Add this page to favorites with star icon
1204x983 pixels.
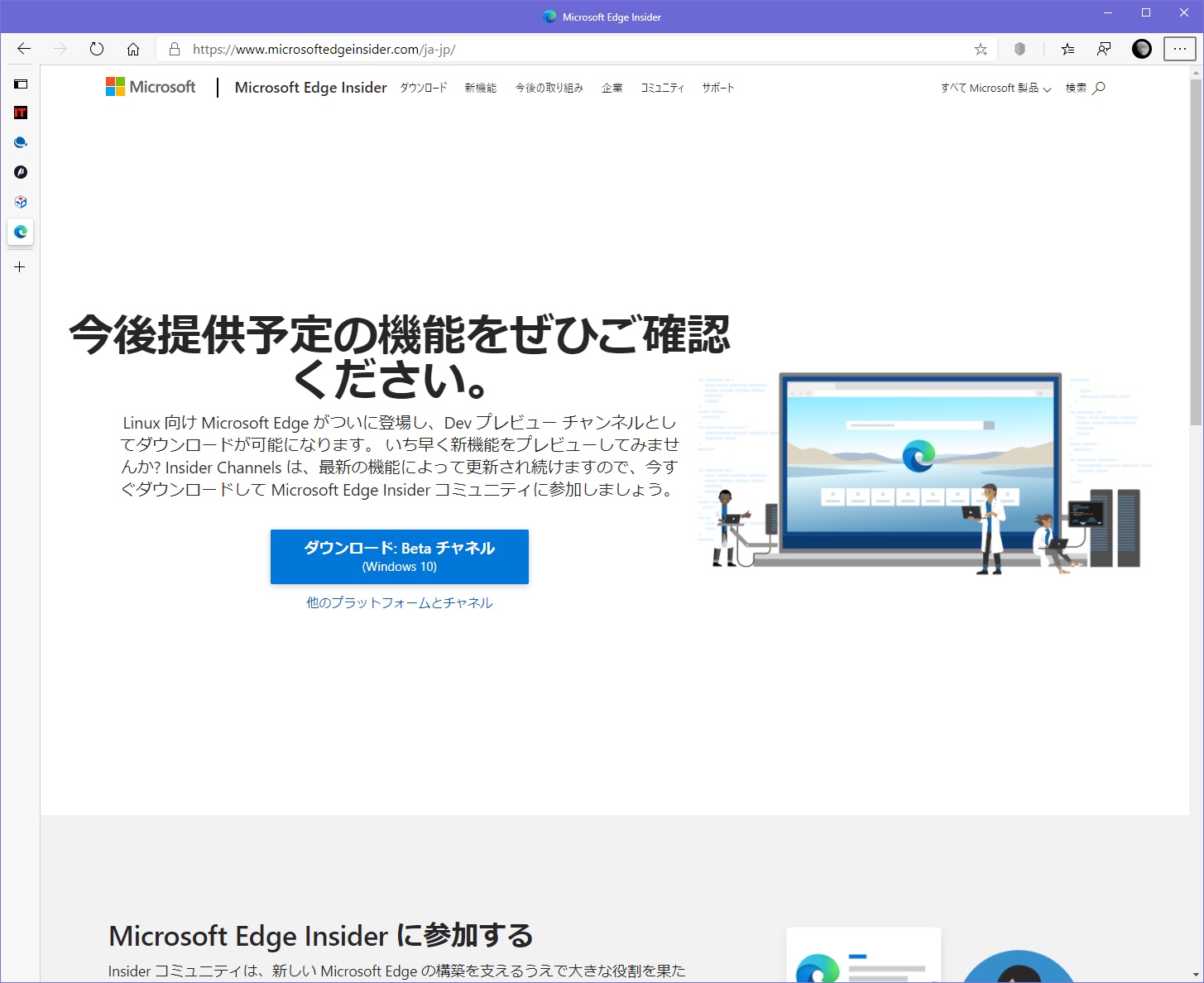(x=981, y=50)
